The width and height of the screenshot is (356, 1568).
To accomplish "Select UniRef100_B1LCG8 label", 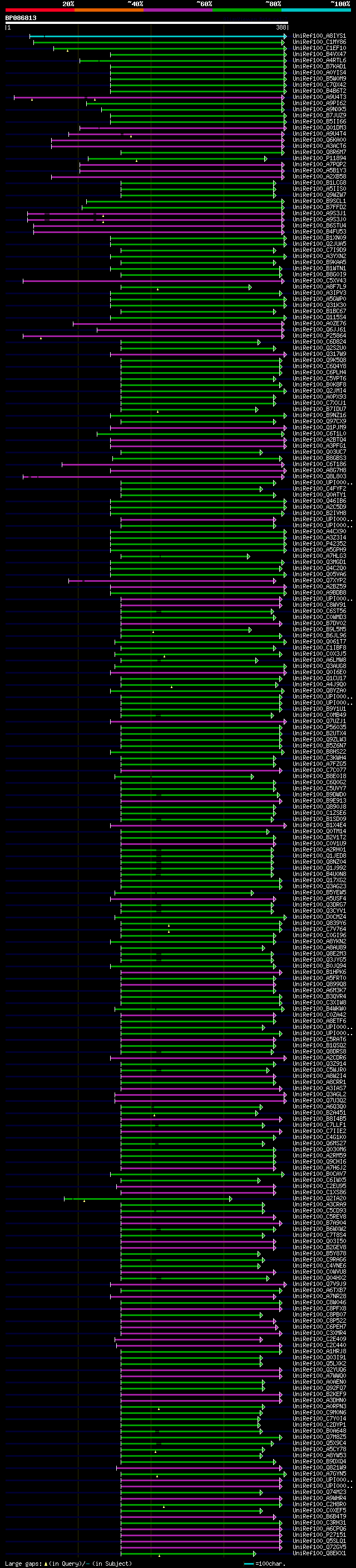I will [x=319, y=182].
